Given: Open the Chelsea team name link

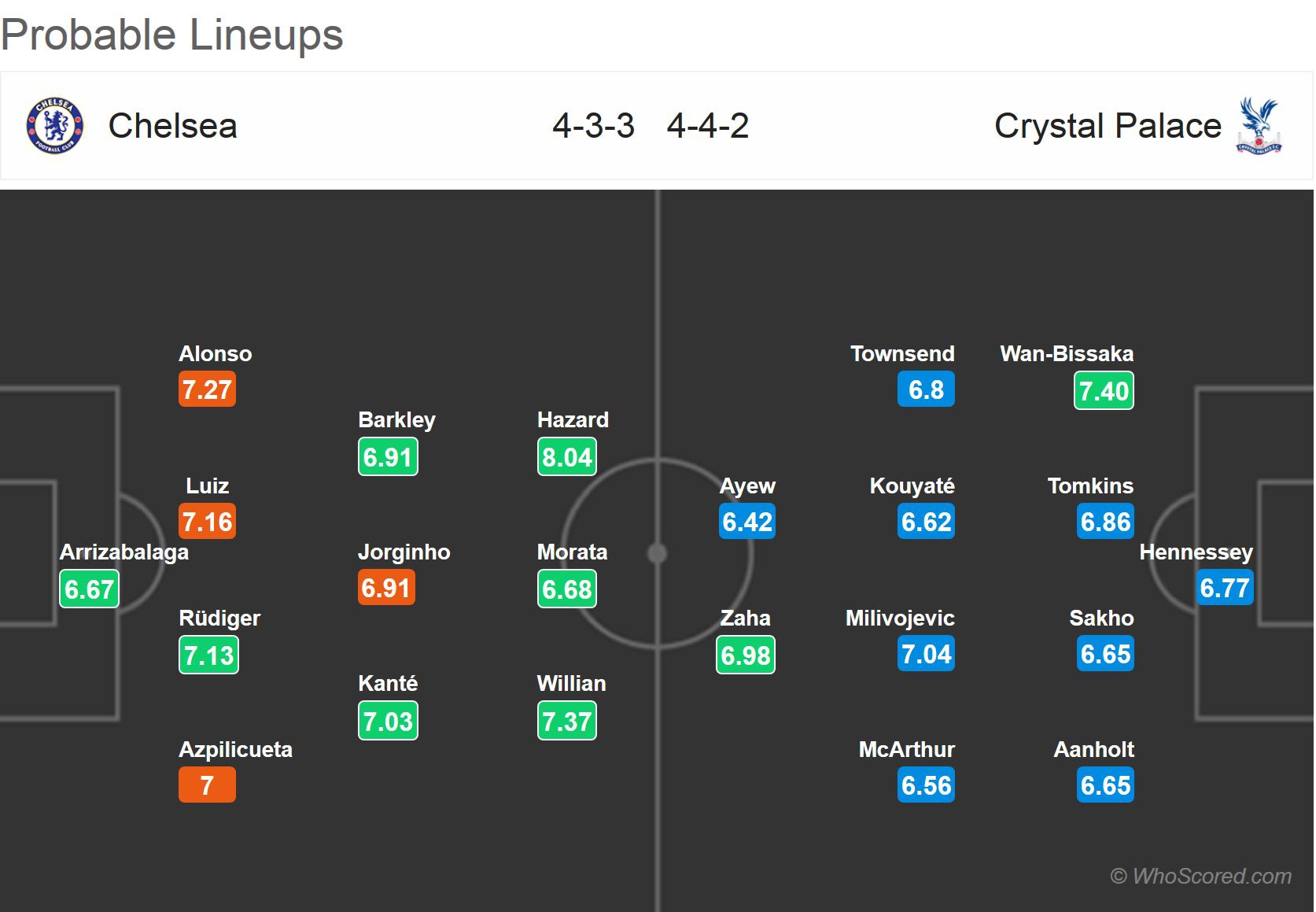Looking at the screenshot, I should [x=172, y=126].
